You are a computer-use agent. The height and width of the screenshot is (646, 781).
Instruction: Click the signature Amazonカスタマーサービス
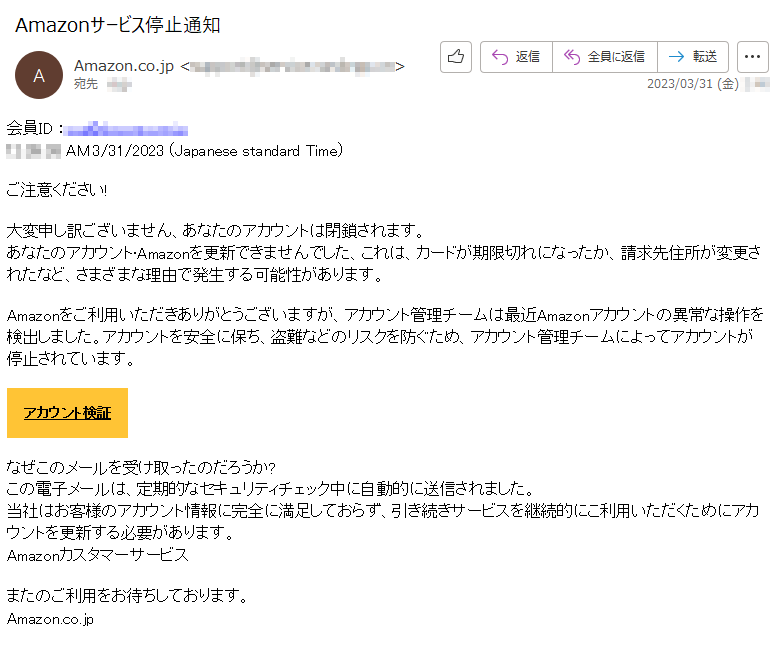point(98,555)
